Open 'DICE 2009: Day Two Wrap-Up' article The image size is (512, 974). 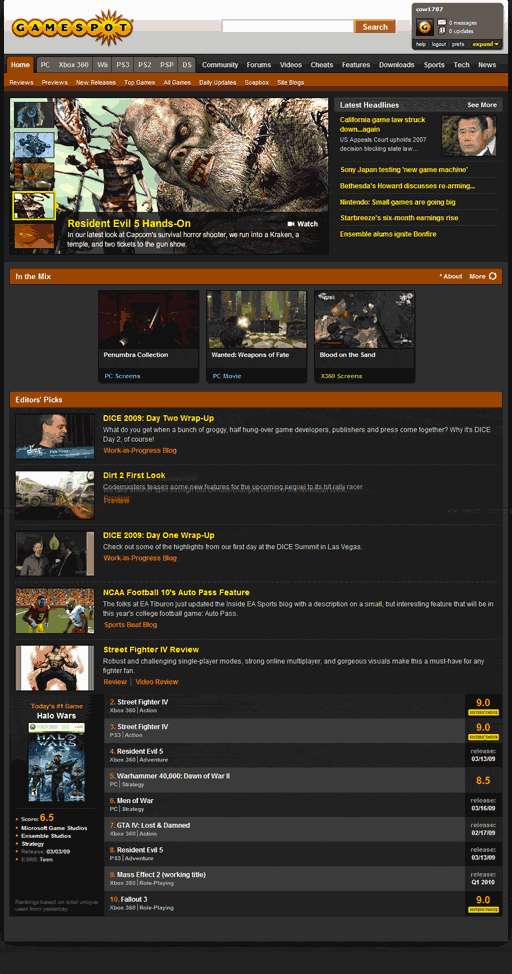(158, 418)
